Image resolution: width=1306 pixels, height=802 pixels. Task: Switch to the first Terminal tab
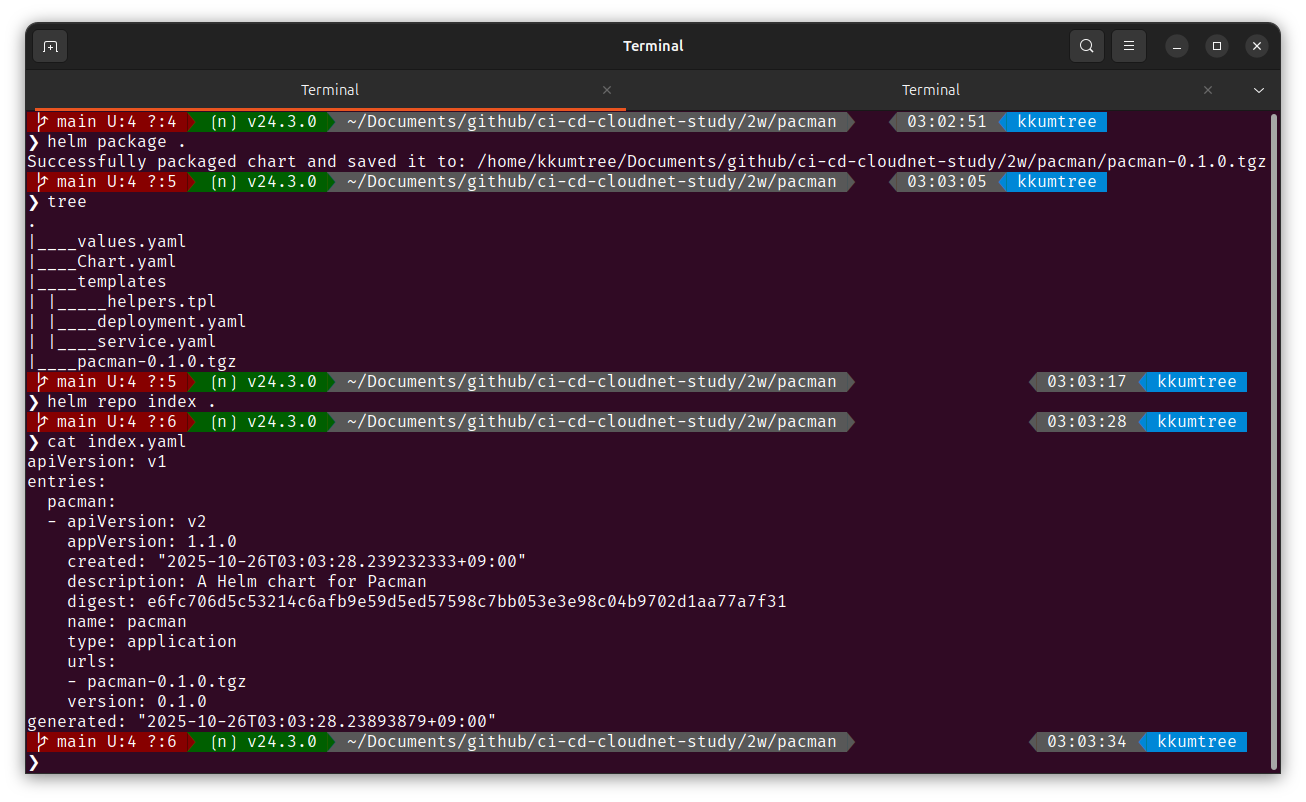pos(330,90)
